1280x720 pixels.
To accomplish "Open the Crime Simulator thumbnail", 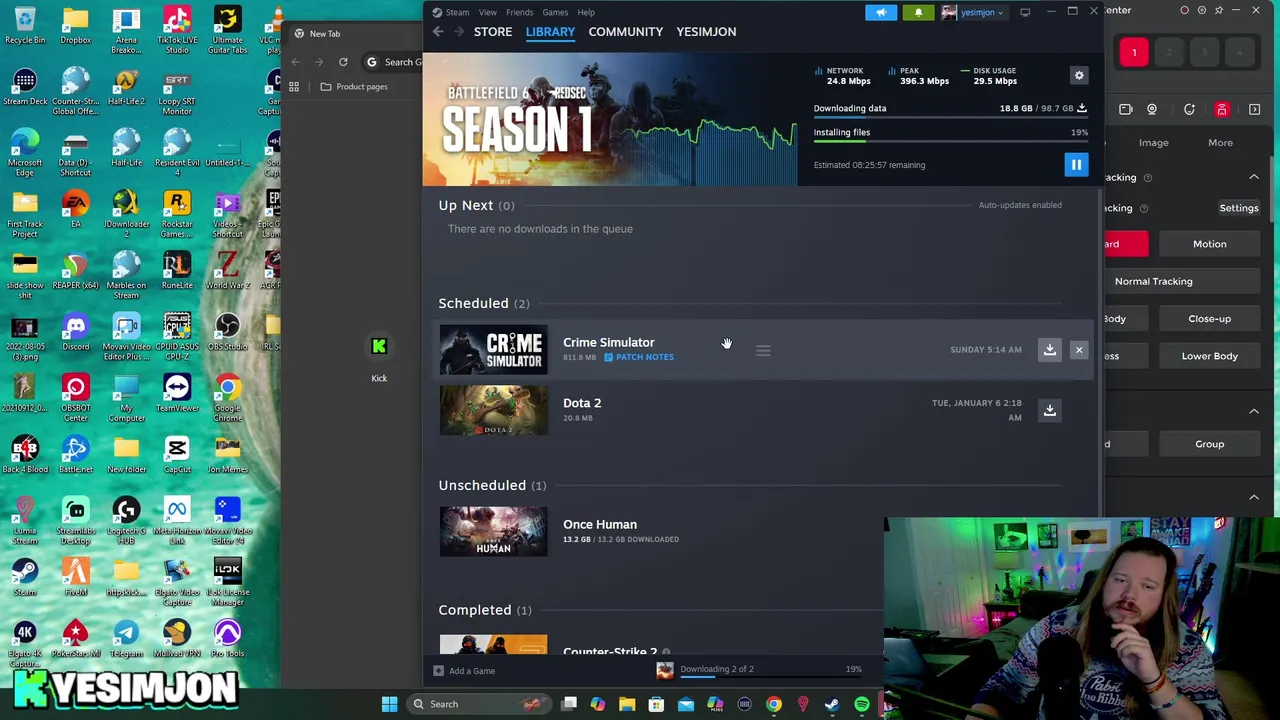I will pyautogui.click(x=493, y=350).
